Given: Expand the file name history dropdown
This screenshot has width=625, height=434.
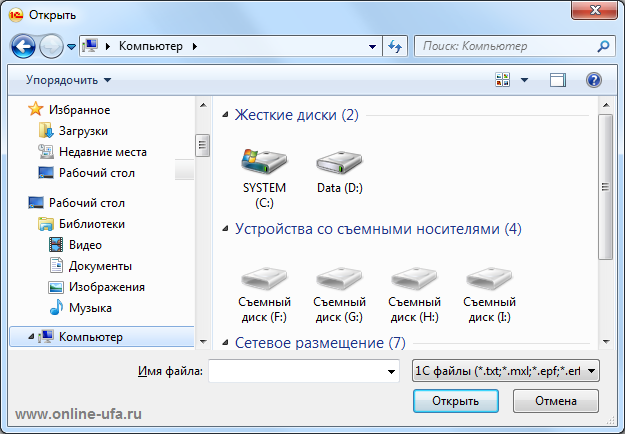Looking at the screenshot, I should (391, 371).
